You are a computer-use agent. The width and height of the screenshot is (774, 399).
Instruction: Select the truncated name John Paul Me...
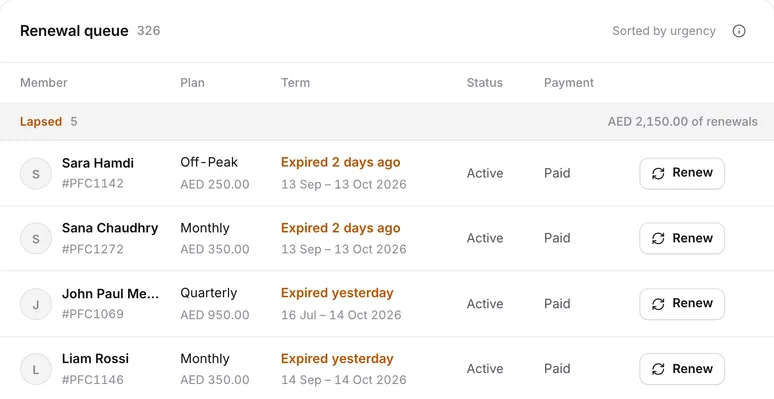click(111, 293)
